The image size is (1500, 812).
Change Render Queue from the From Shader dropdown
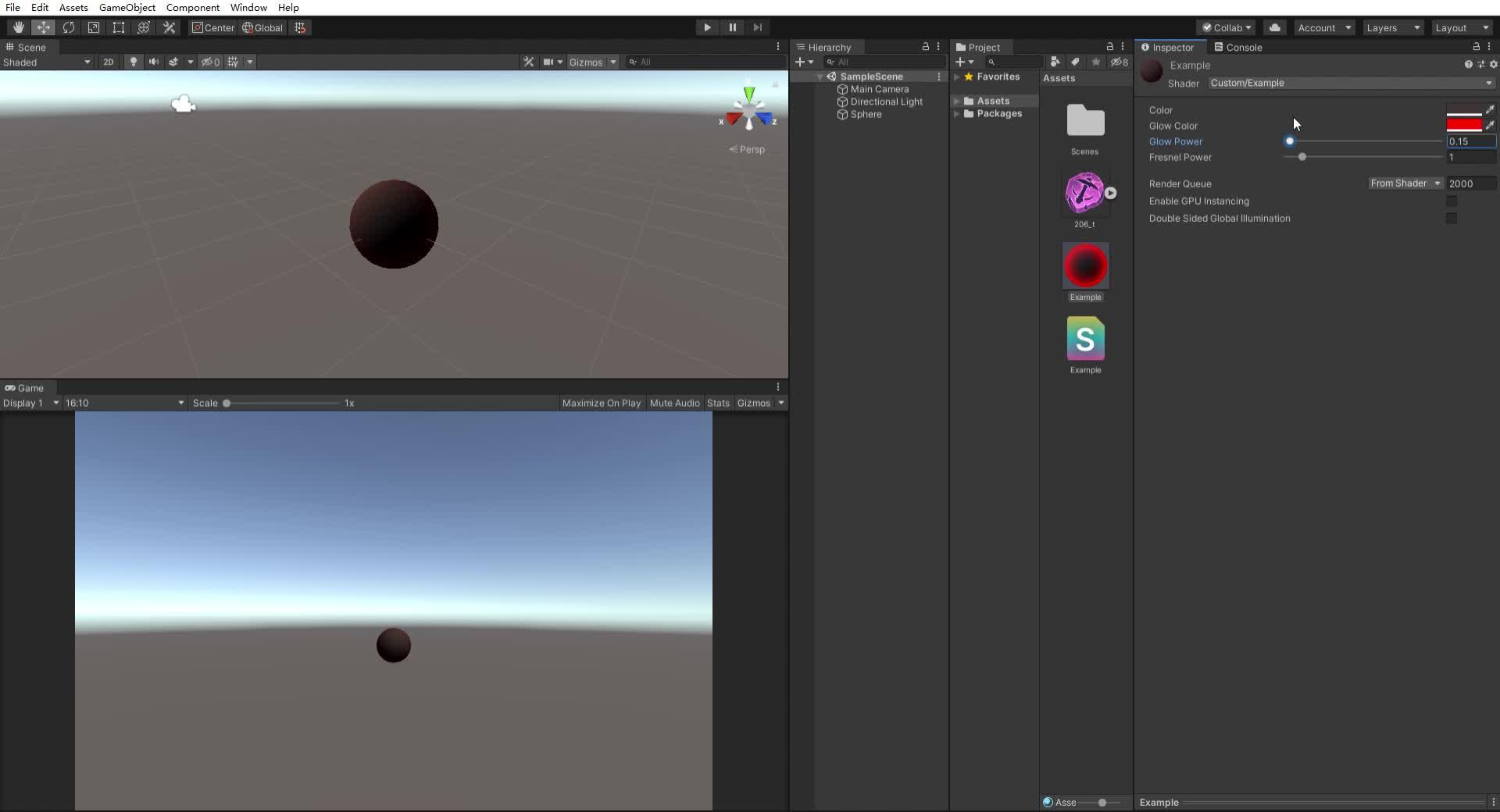[x=1405, y=183]
